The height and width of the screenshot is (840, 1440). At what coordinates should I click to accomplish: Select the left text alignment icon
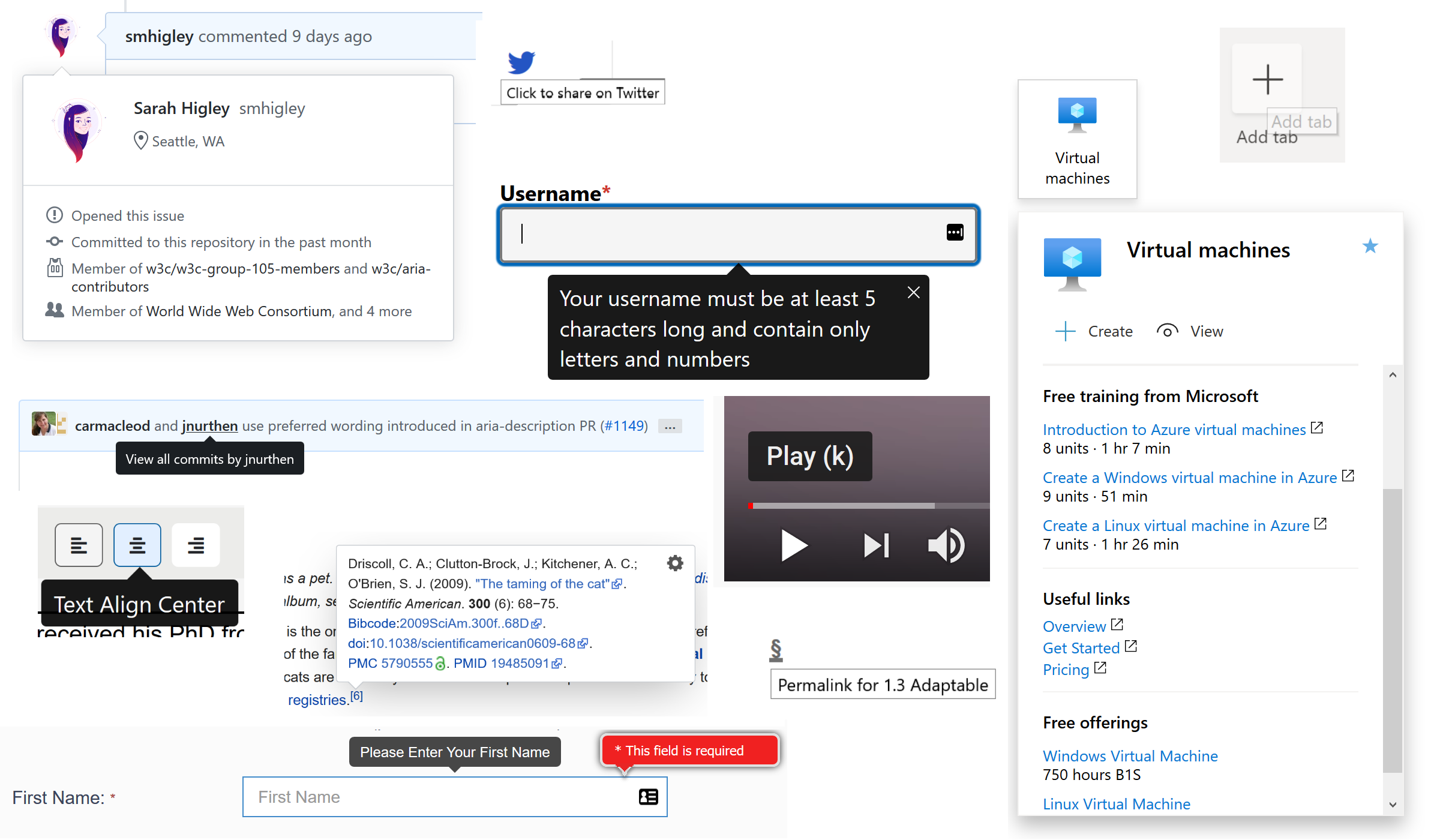(79, 545)
